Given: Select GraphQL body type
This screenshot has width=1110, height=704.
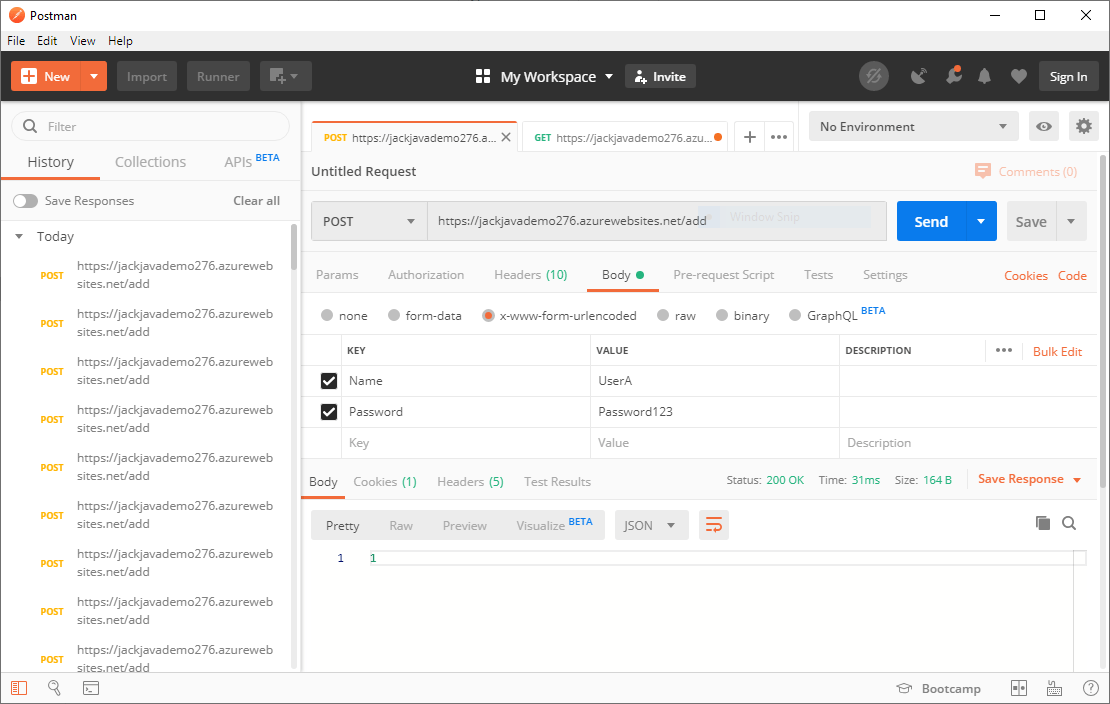Looking at the screenshot, I should (x=795, y=315).
